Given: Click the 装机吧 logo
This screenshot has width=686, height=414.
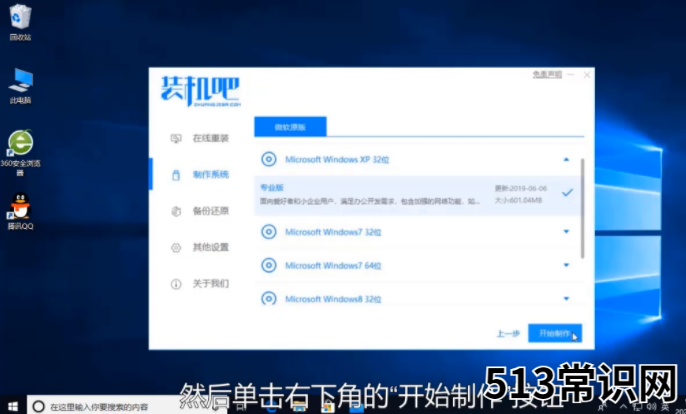Looking at the screenshot, I should tap(200, 91).
